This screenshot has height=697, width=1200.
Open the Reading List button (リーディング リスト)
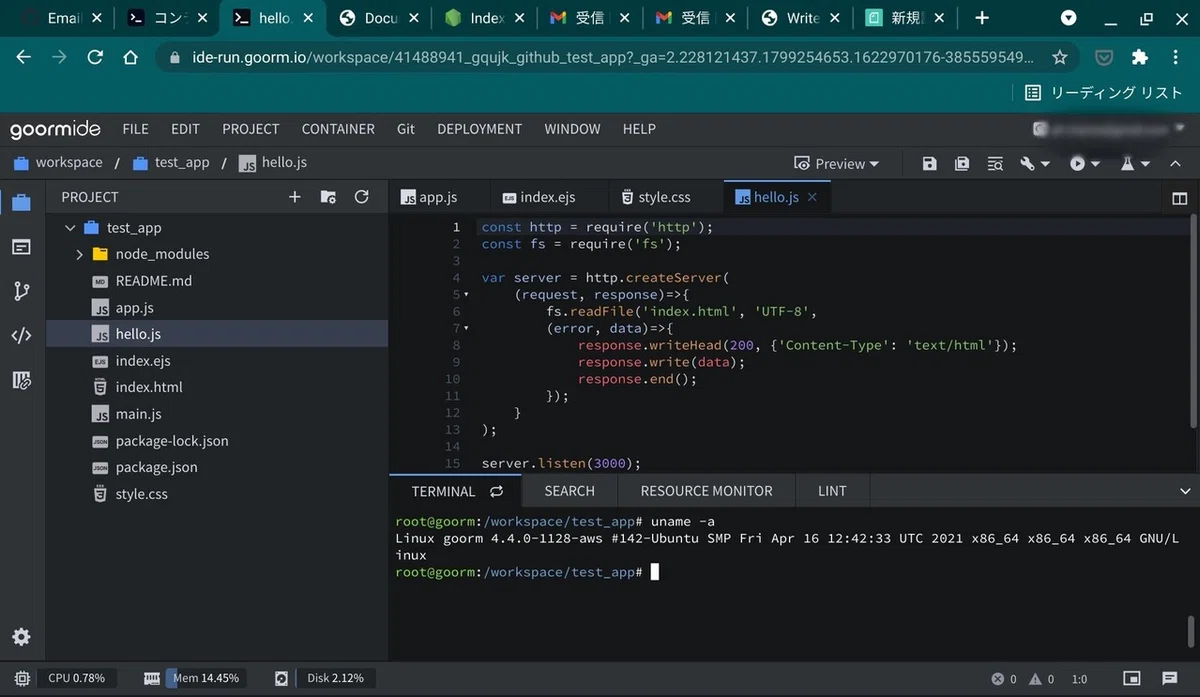pyautogui.click(x=1104, y=93)
